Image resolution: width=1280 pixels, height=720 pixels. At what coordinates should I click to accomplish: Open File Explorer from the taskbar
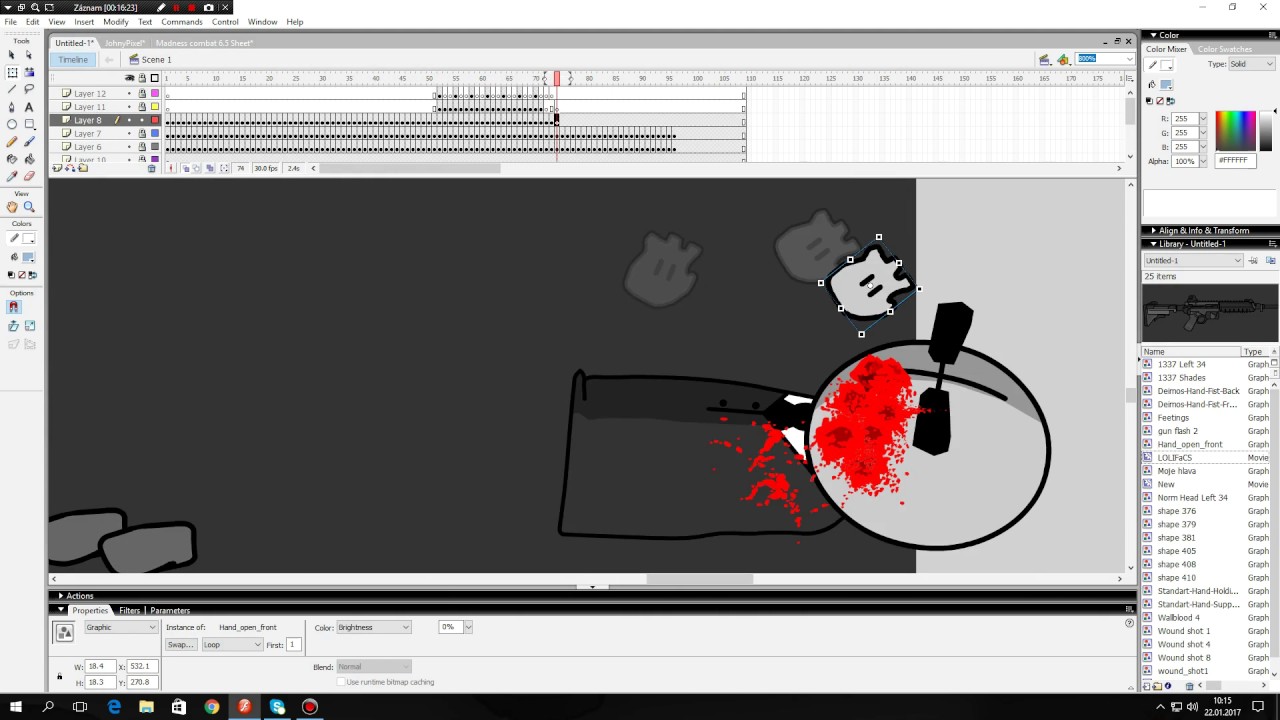[146, 707]
